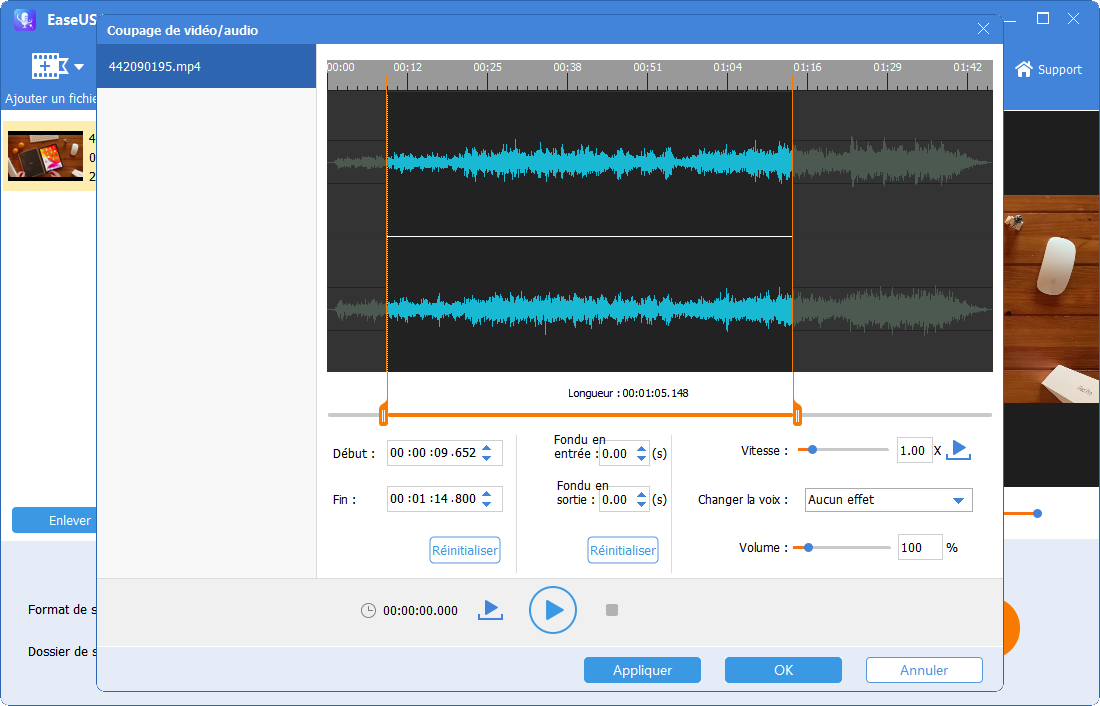Click the large Play button
The width and height of the screenshot is (1100, 706).
click(x=553, y=610)
